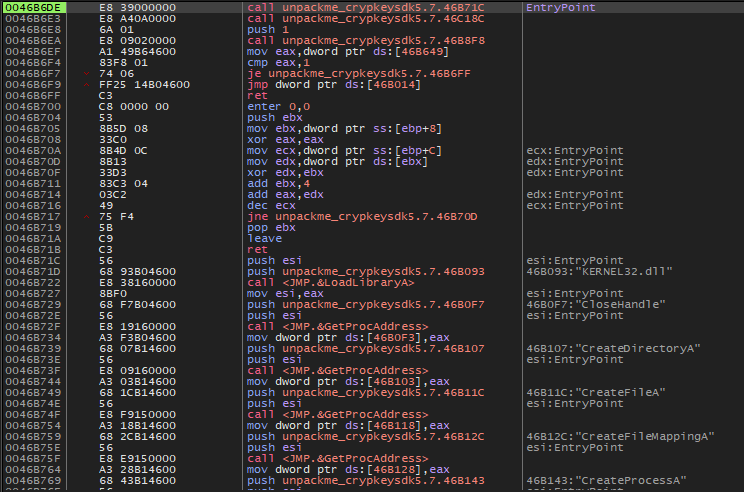Select the ret at address 0046B6FF
The height and width of the screenshot is (492, 744).
(257, 95)
